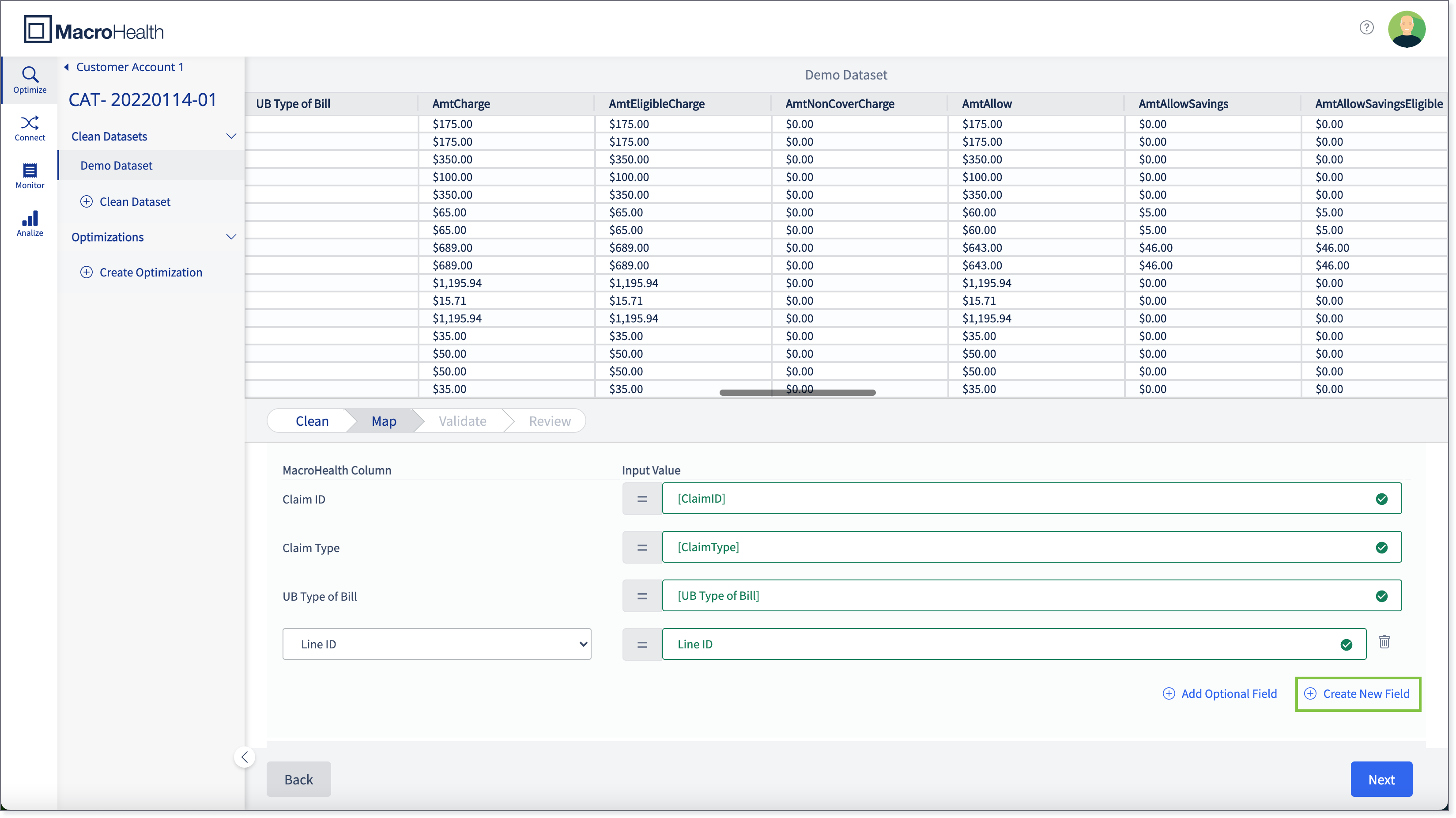1456x818 pixels.
Task: Click the [UB Type of Bill] input value field
Action: pos(1032,596)
